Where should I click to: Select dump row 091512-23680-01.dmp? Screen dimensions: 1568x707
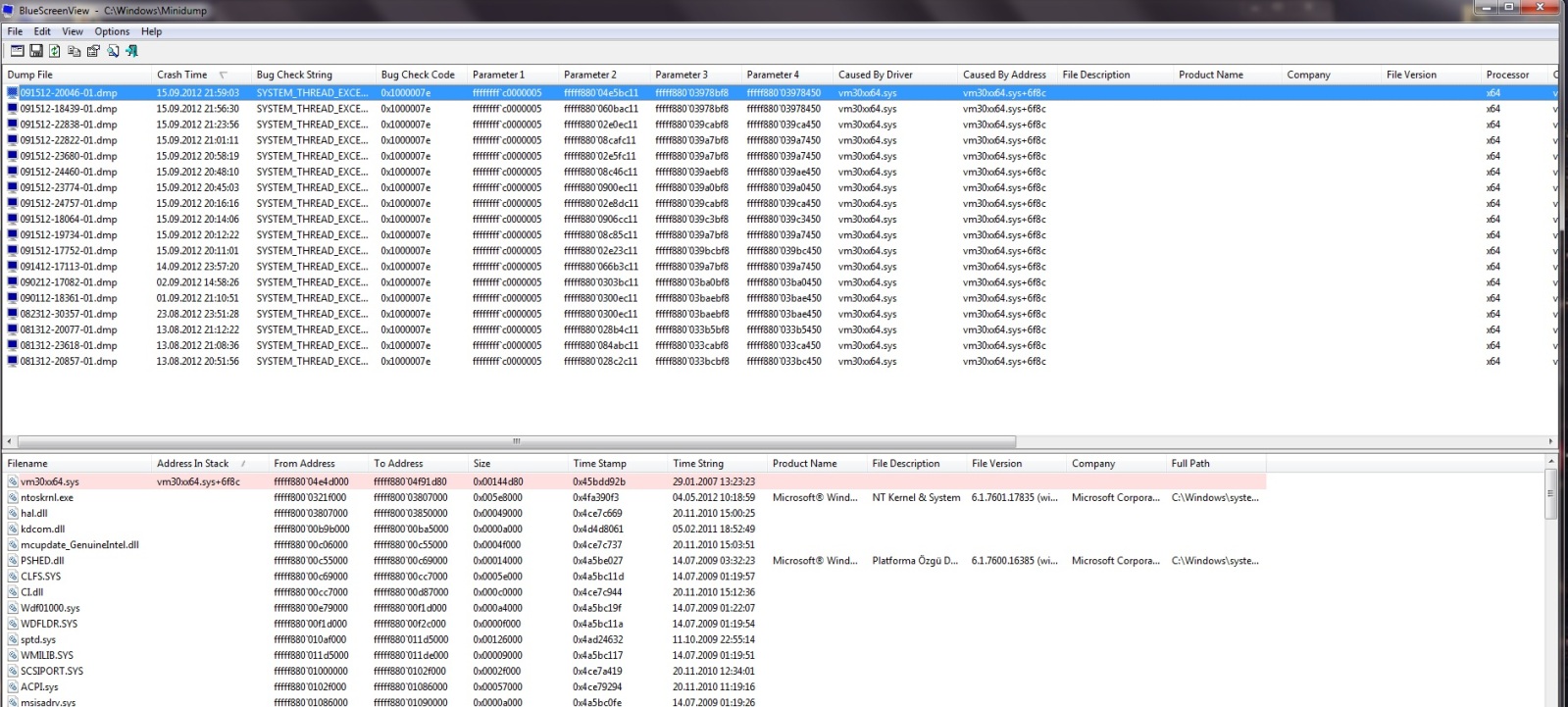point(779,156)
